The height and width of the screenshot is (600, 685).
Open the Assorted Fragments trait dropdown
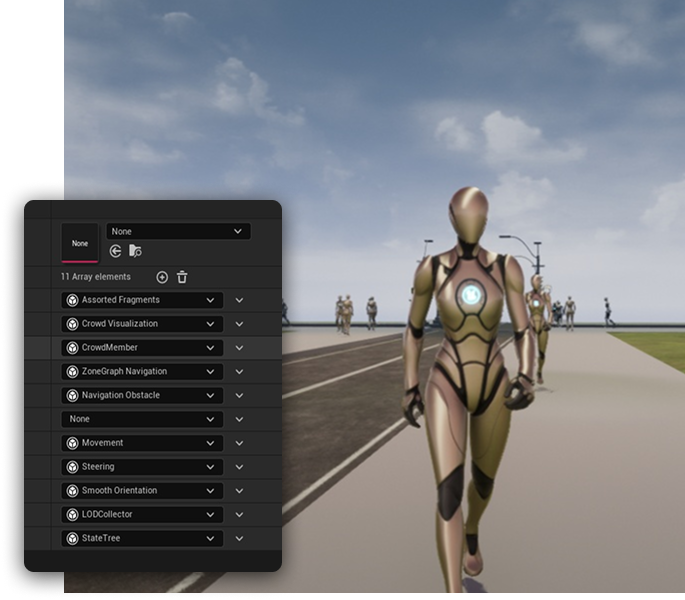click(142, 300)
